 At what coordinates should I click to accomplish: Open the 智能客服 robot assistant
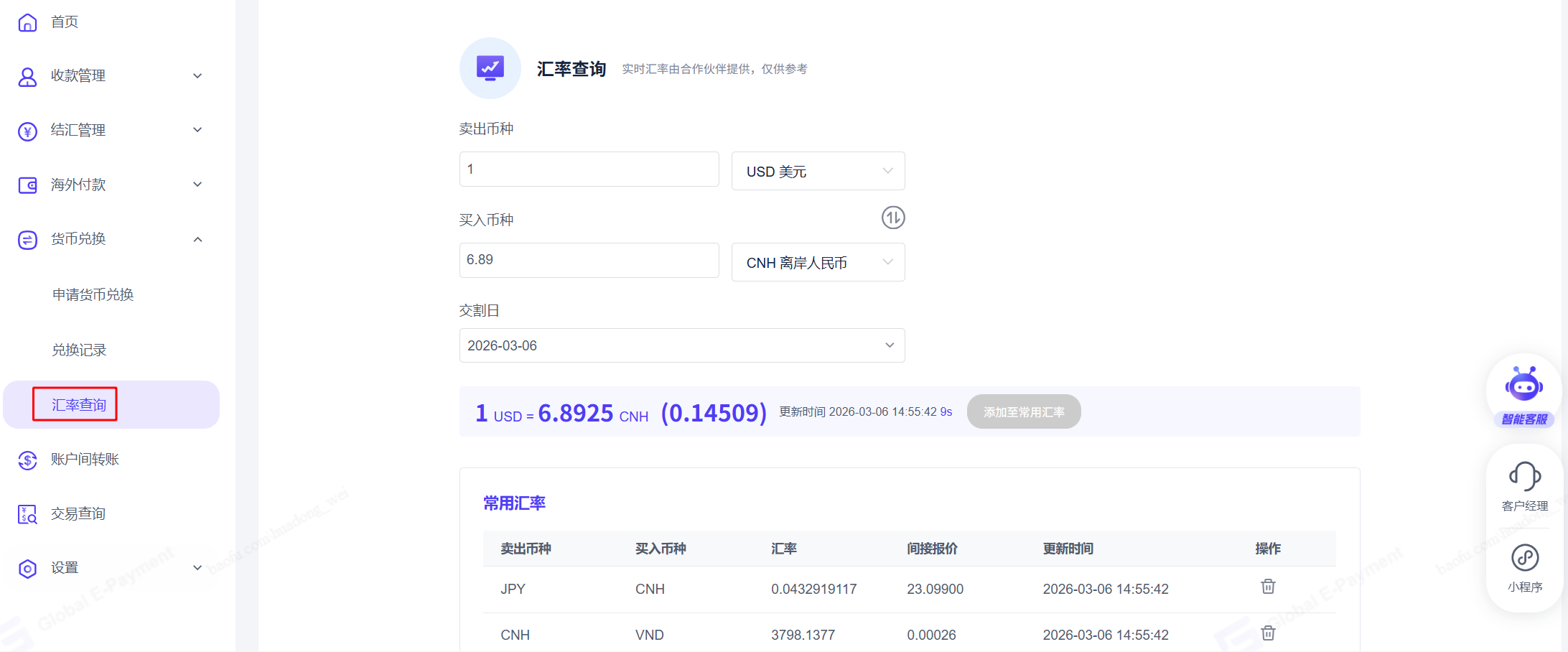1524,388
